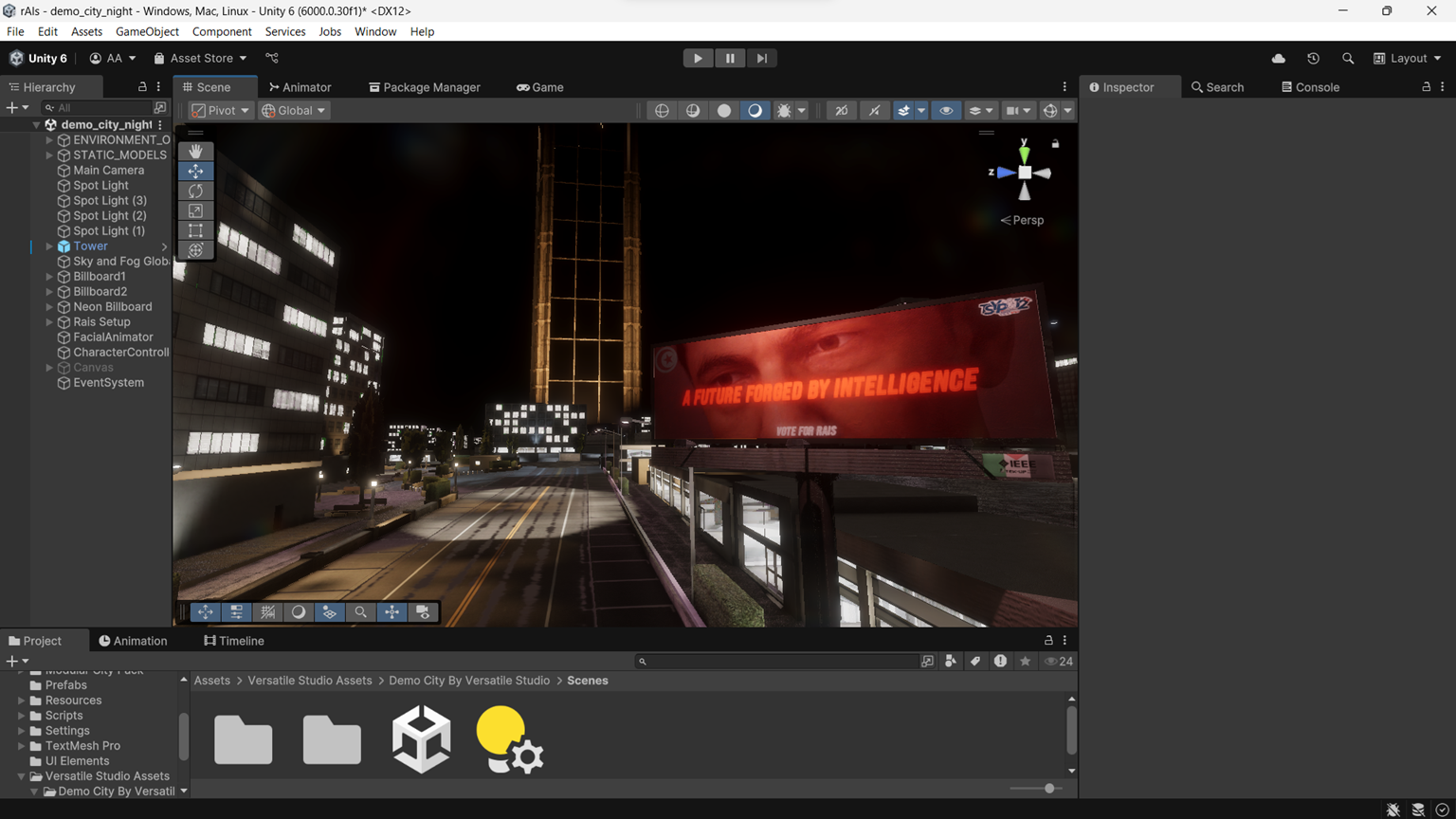
Task: Switch to the Timeline tab
Action: tap(234, 641)
